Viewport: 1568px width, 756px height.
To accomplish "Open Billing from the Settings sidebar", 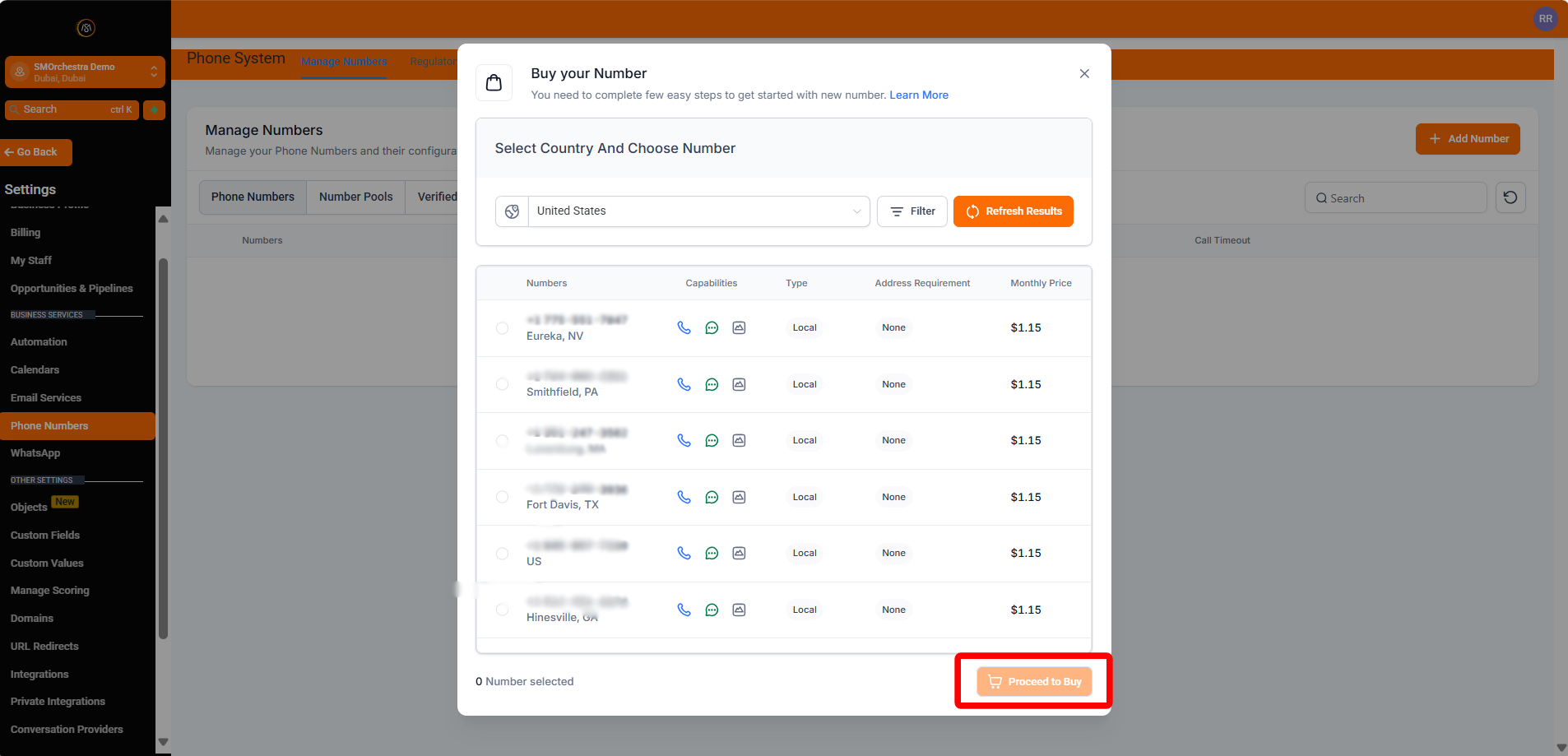I will click(x=26, y=232).
